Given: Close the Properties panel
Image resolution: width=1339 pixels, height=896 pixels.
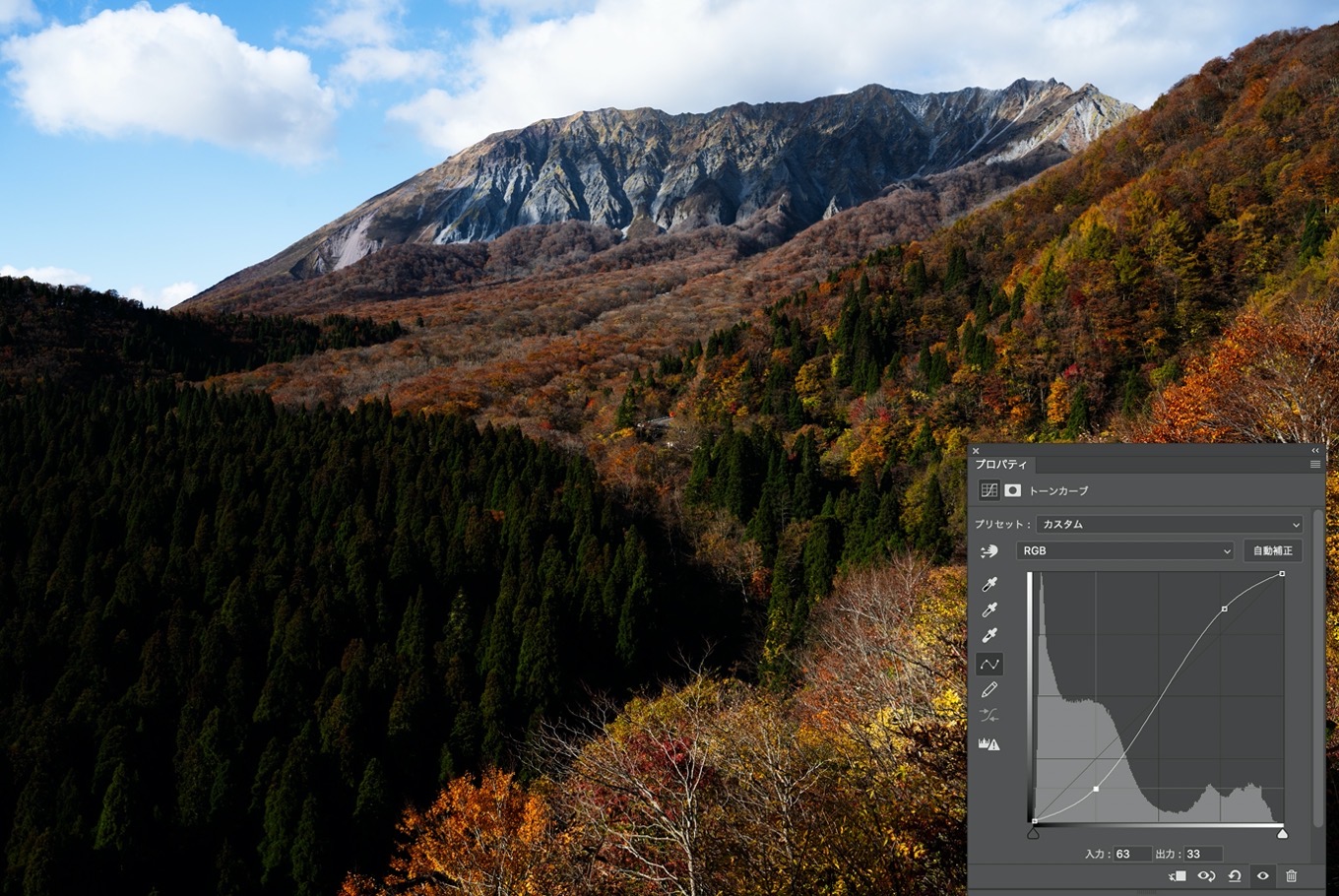Looking at the screenshot, I should pyautogui.click(x=976, y=451).
